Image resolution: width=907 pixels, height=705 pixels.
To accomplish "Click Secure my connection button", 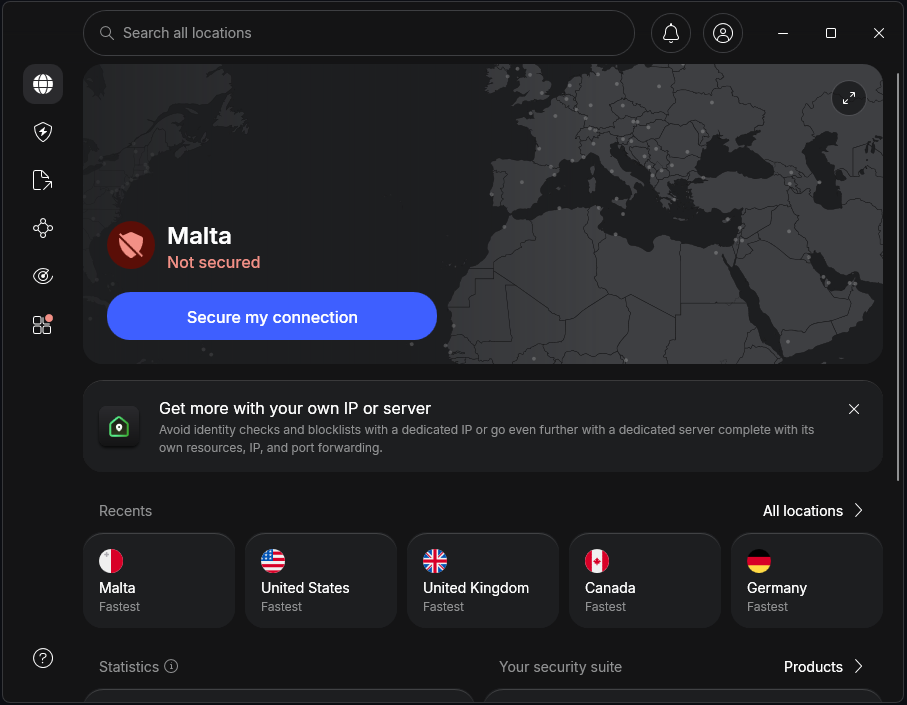I will point(272,316).
